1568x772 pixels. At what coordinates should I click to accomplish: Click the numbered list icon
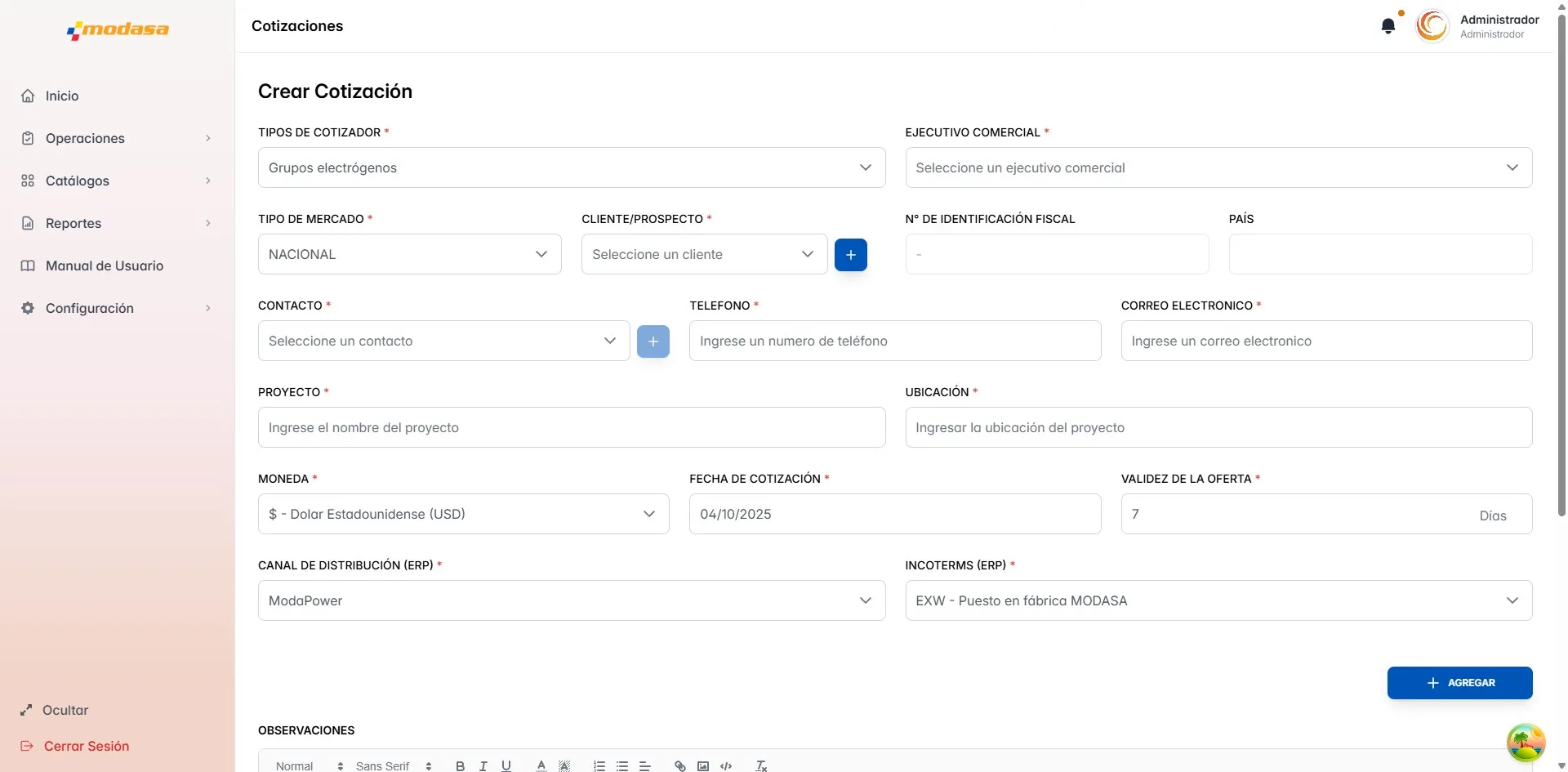[x=599, y=765]
